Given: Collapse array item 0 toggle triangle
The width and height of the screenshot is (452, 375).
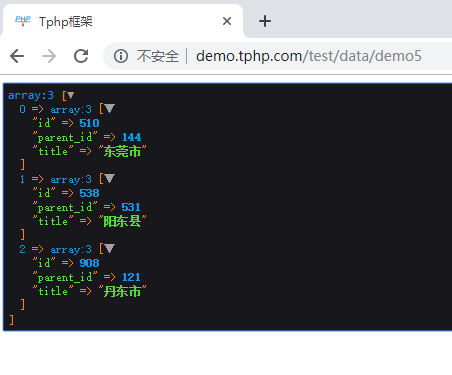Looking at the screenshot, I should tap(109, 108).
